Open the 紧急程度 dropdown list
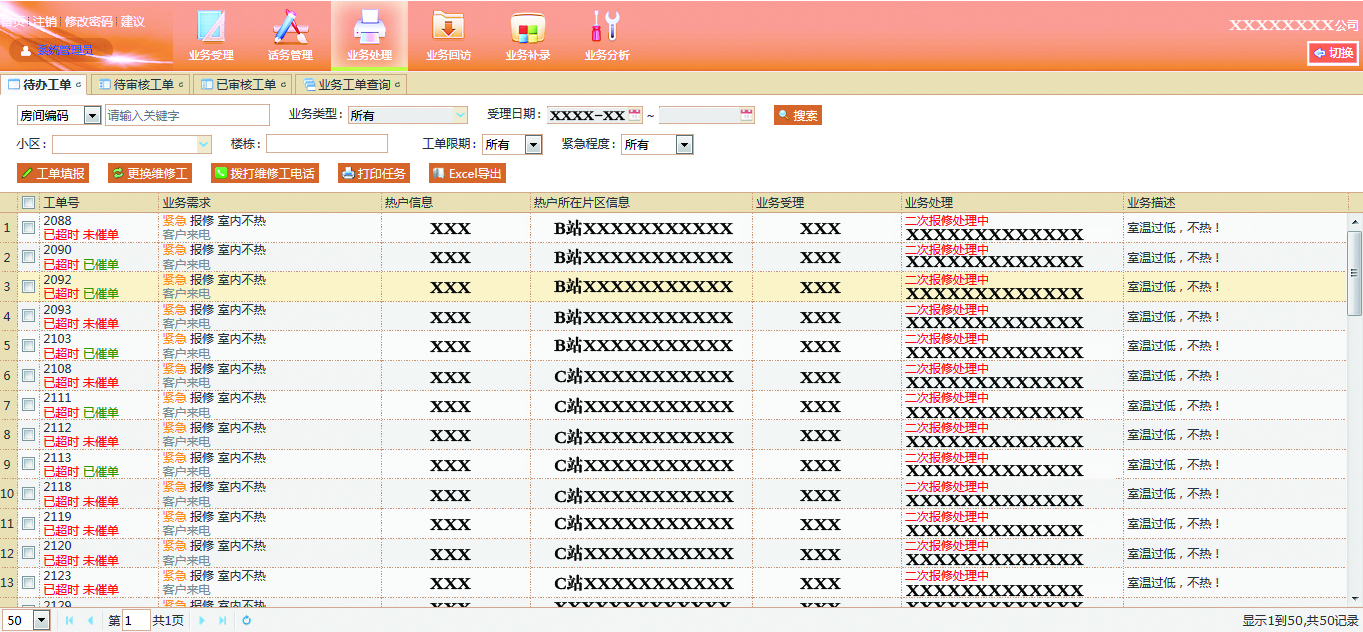Viewport: 1363px width, 632px height. coord(684,145)
